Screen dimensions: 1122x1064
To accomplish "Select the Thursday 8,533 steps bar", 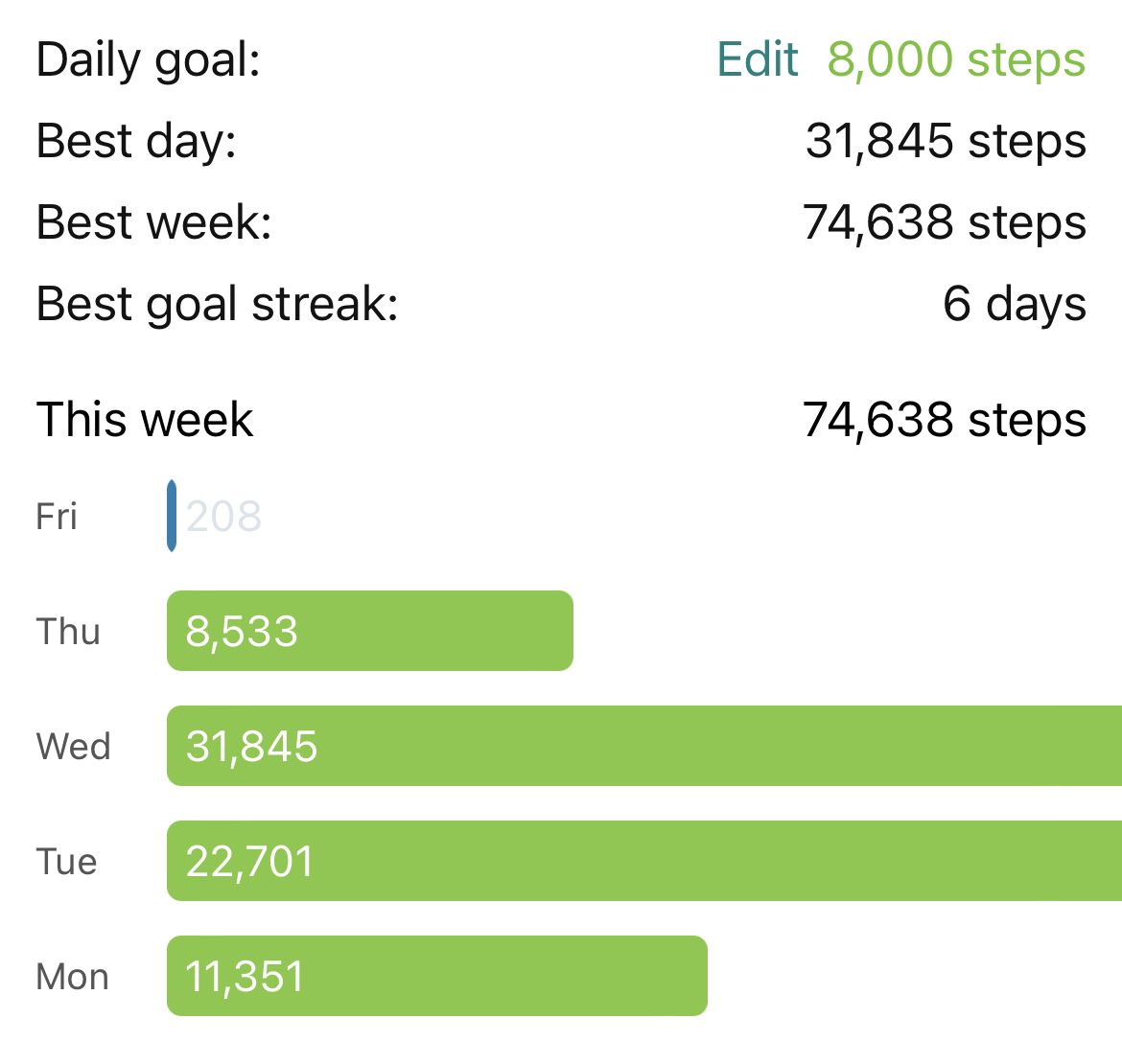I will point(370,631).
